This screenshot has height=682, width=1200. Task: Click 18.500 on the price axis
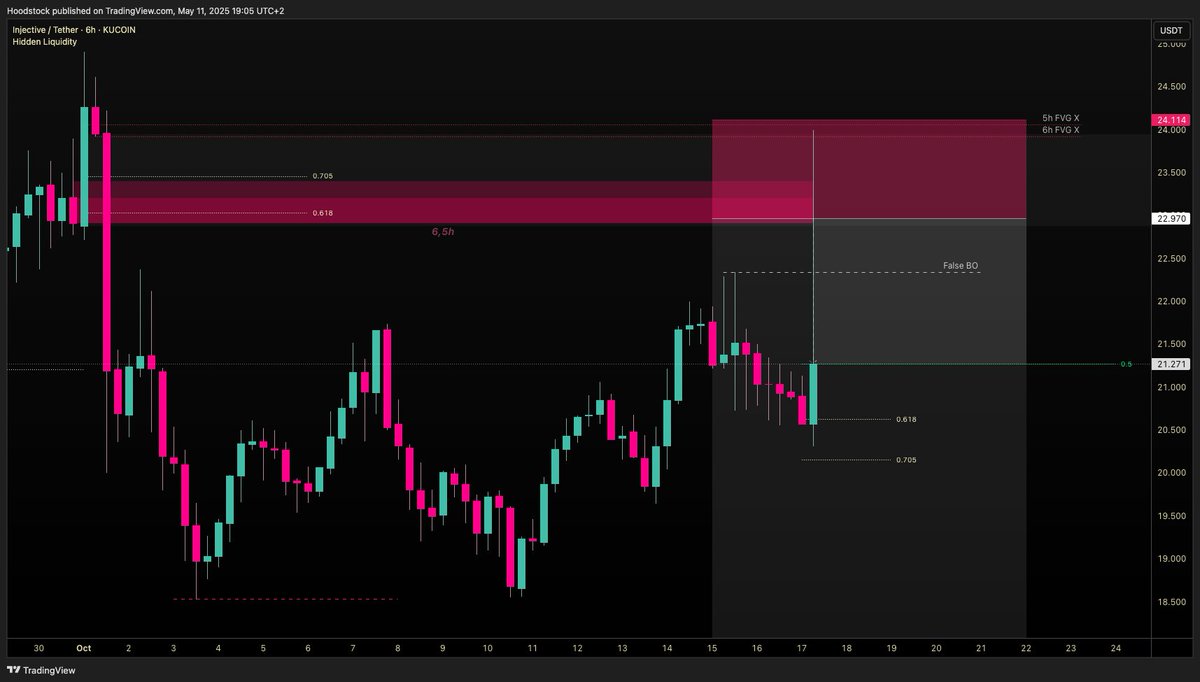click(x=1171, y=602)
